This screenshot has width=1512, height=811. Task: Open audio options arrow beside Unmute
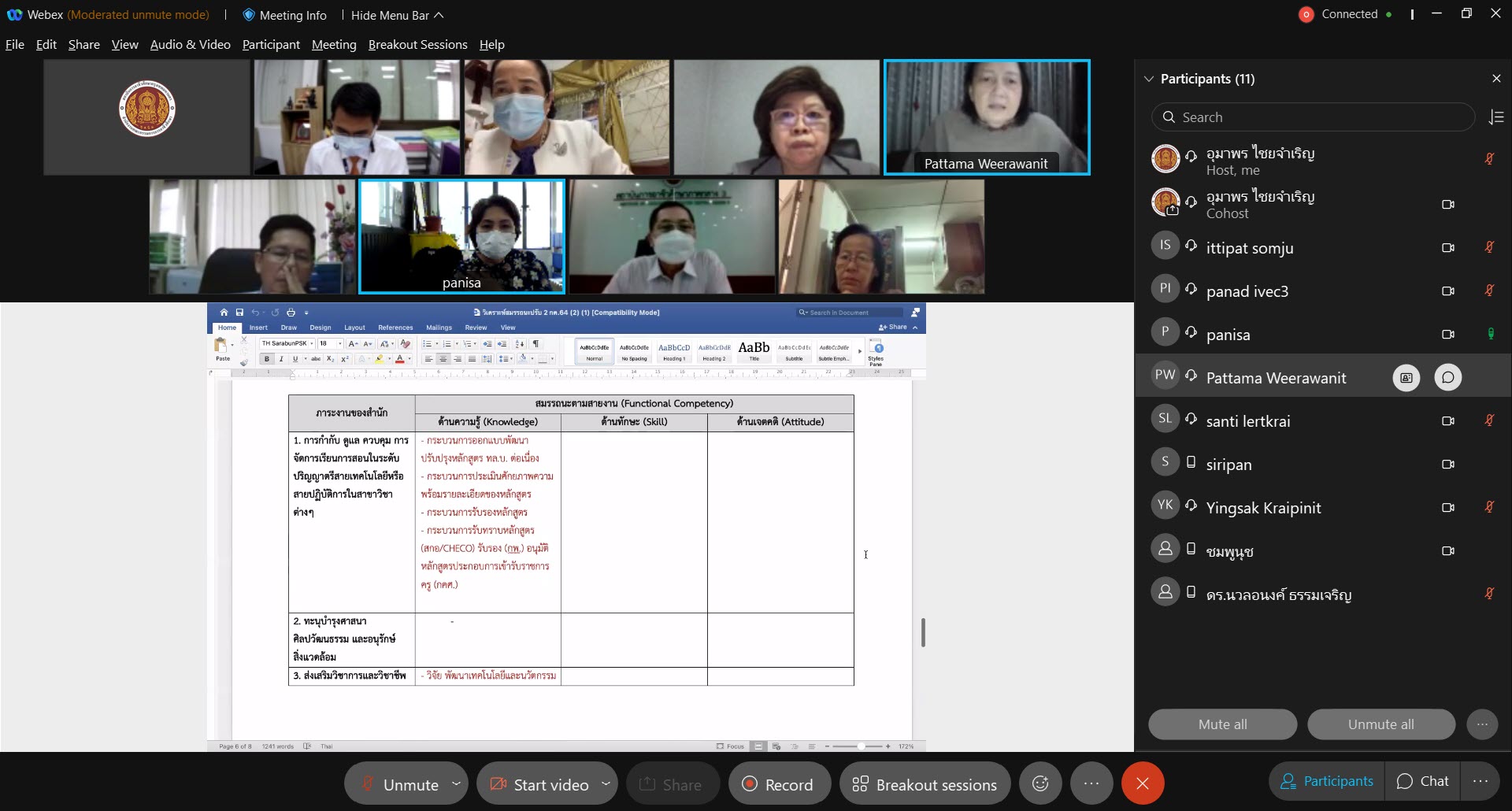456,783
